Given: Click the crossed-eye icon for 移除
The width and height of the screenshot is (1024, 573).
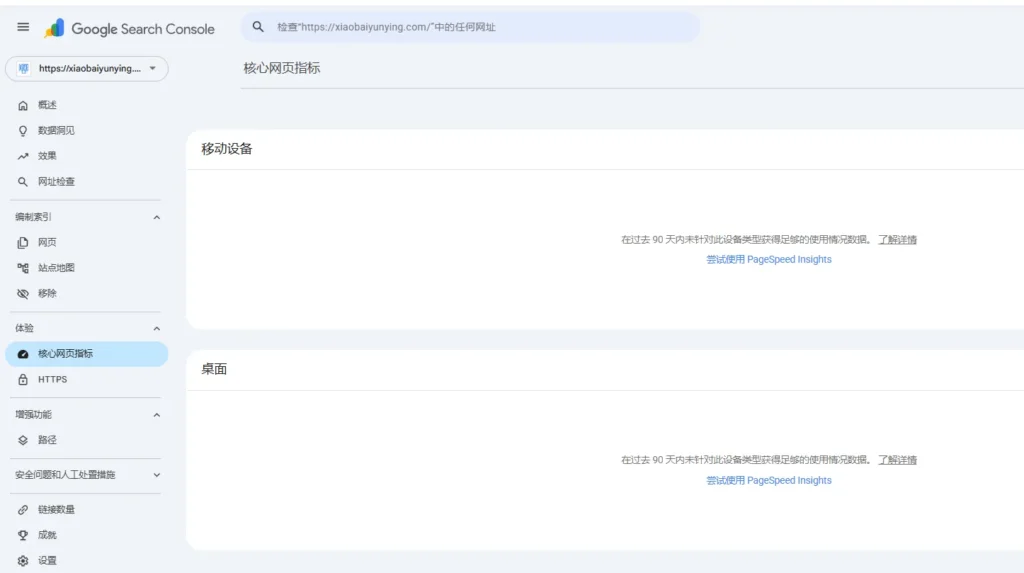Looking at the screenshot, I should click(23, 293).
